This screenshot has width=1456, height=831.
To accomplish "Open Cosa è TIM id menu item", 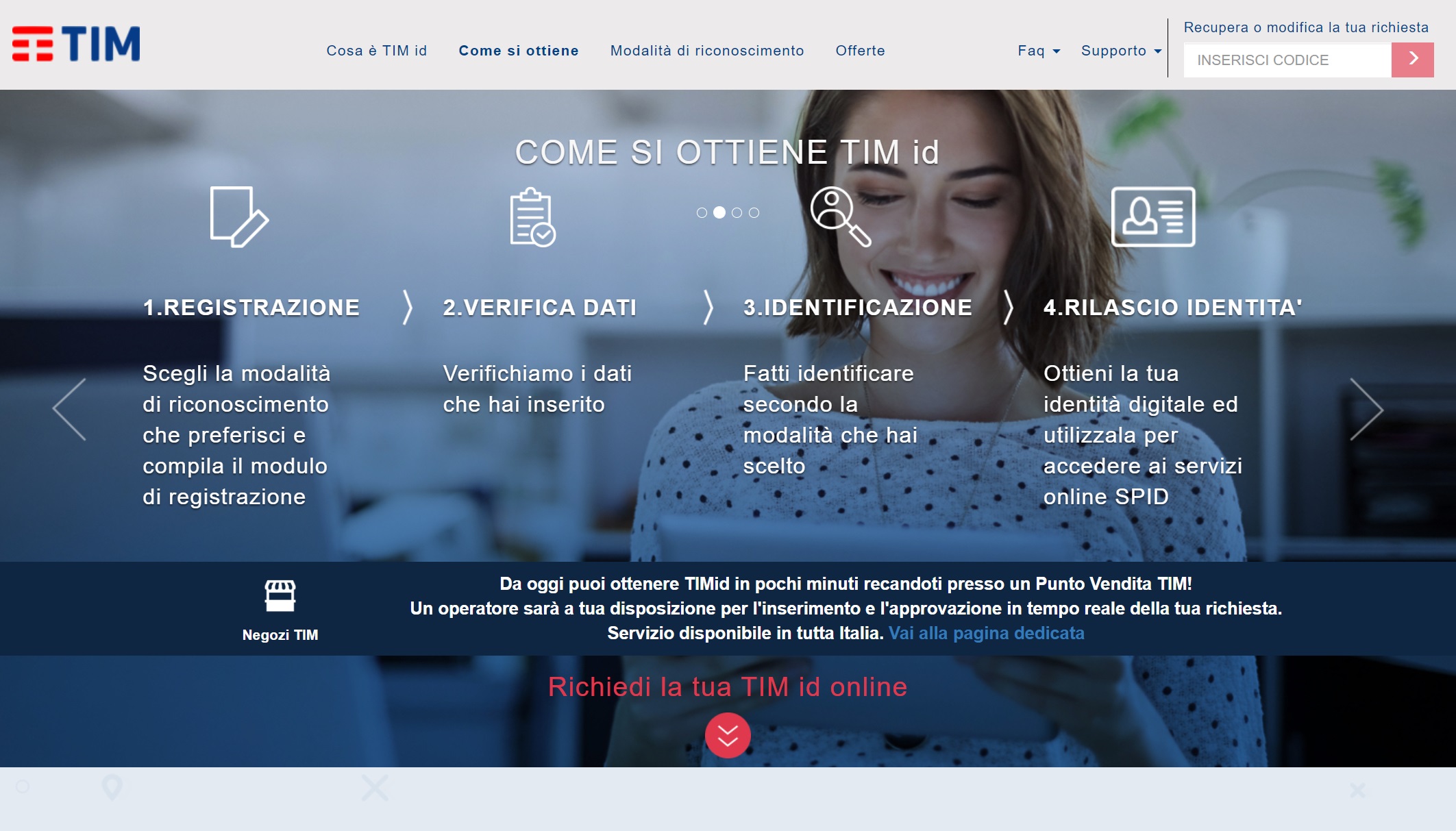I will [x=377, y=51].
